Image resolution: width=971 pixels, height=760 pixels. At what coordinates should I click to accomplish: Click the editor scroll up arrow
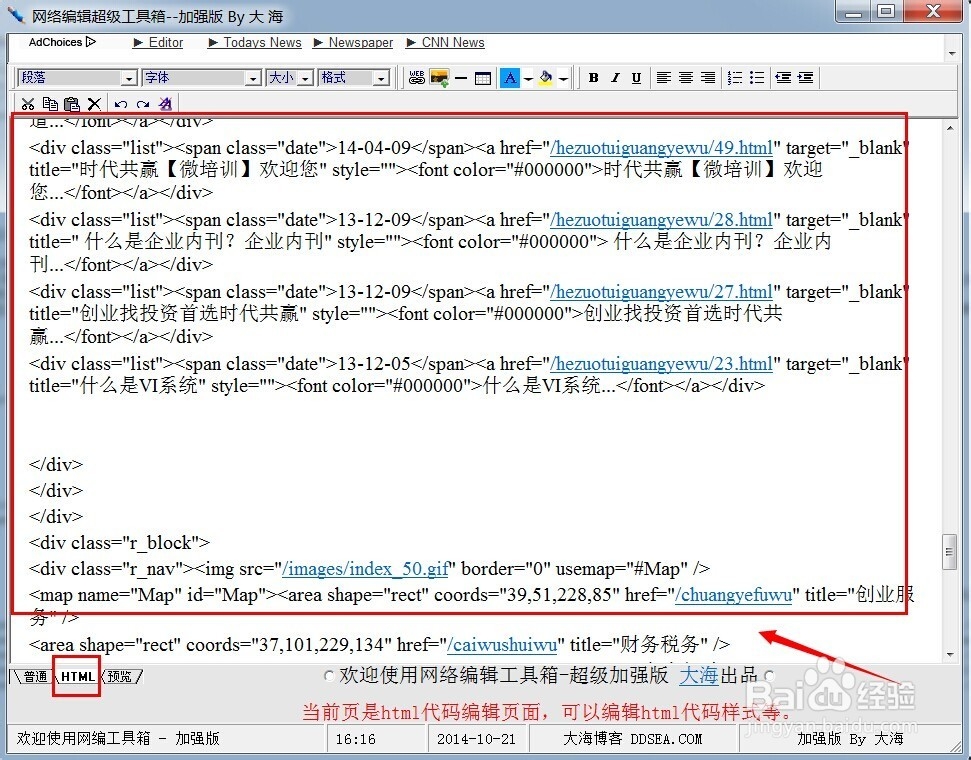(x=950, y=128)
